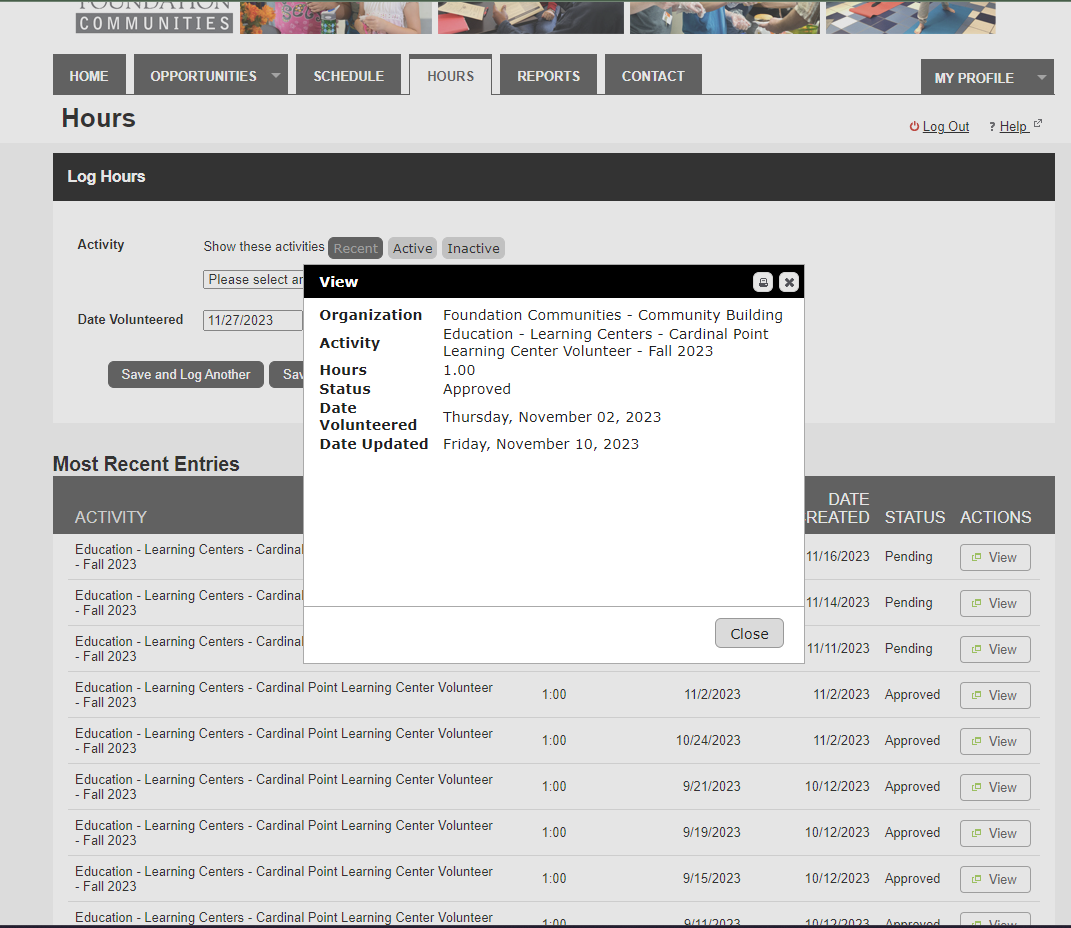Image resolution: width=1071 pixels, height=928 pixels.
Task: Click external link icon beside Help
Action: click(1038, 124)
